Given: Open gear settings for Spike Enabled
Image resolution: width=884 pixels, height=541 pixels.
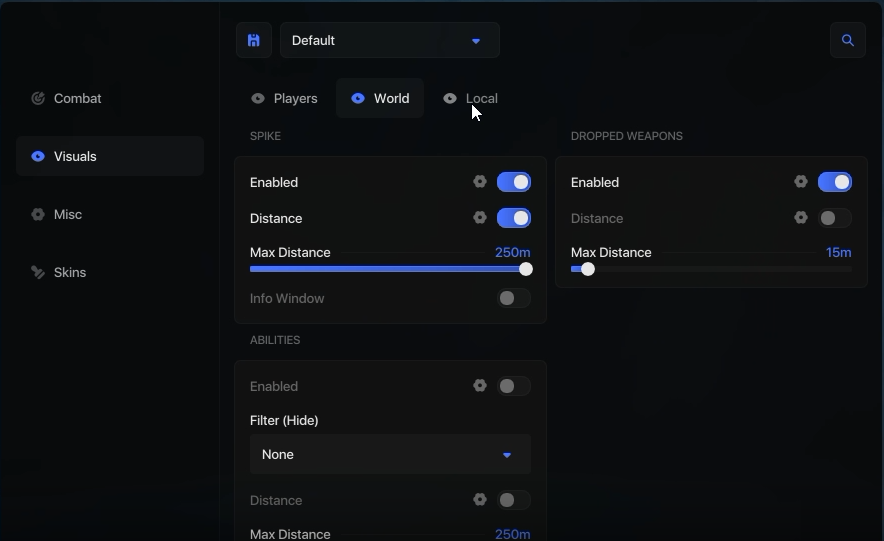Looking at the screenshot, I should [480, 181].
